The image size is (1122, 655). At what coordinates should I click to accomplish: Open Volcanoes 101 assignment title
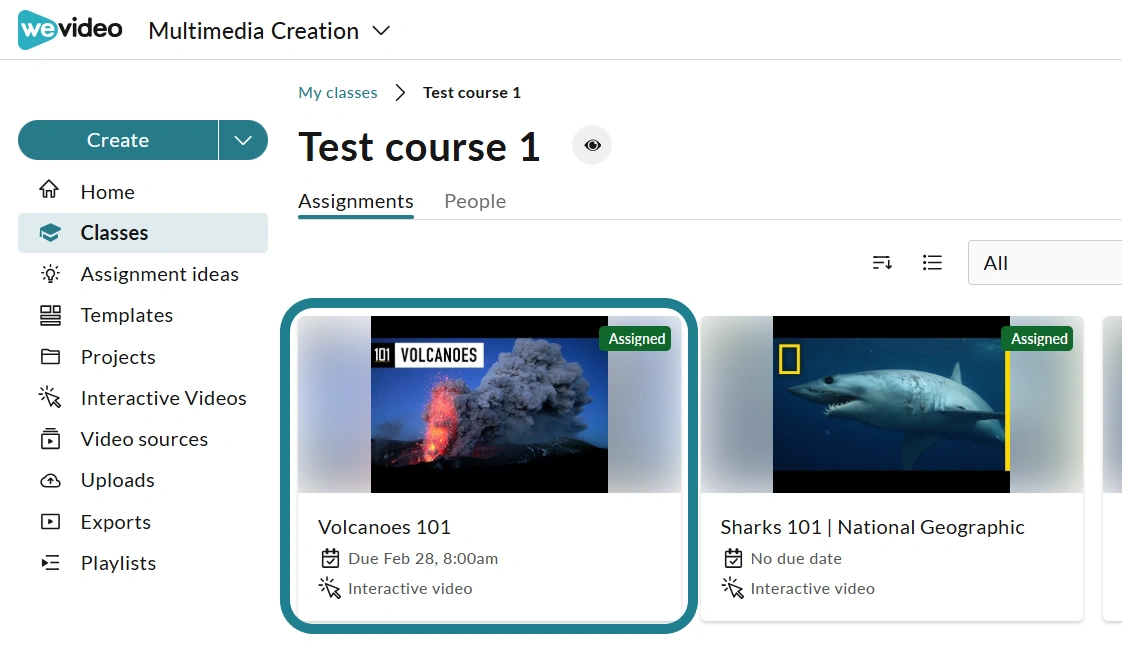tap(384, 528)
